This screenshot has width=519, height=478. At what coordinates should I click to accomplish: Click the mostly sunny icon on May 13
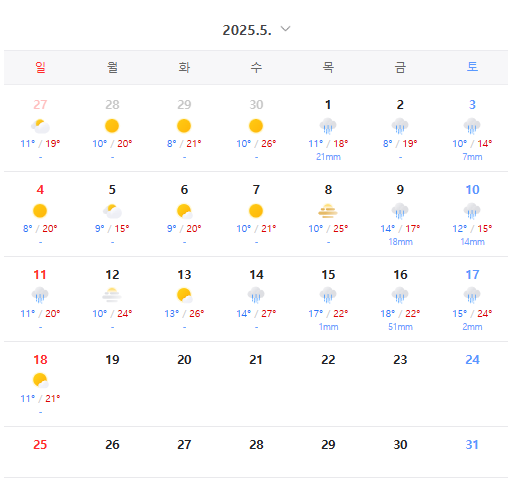click(x=185, y=296)
